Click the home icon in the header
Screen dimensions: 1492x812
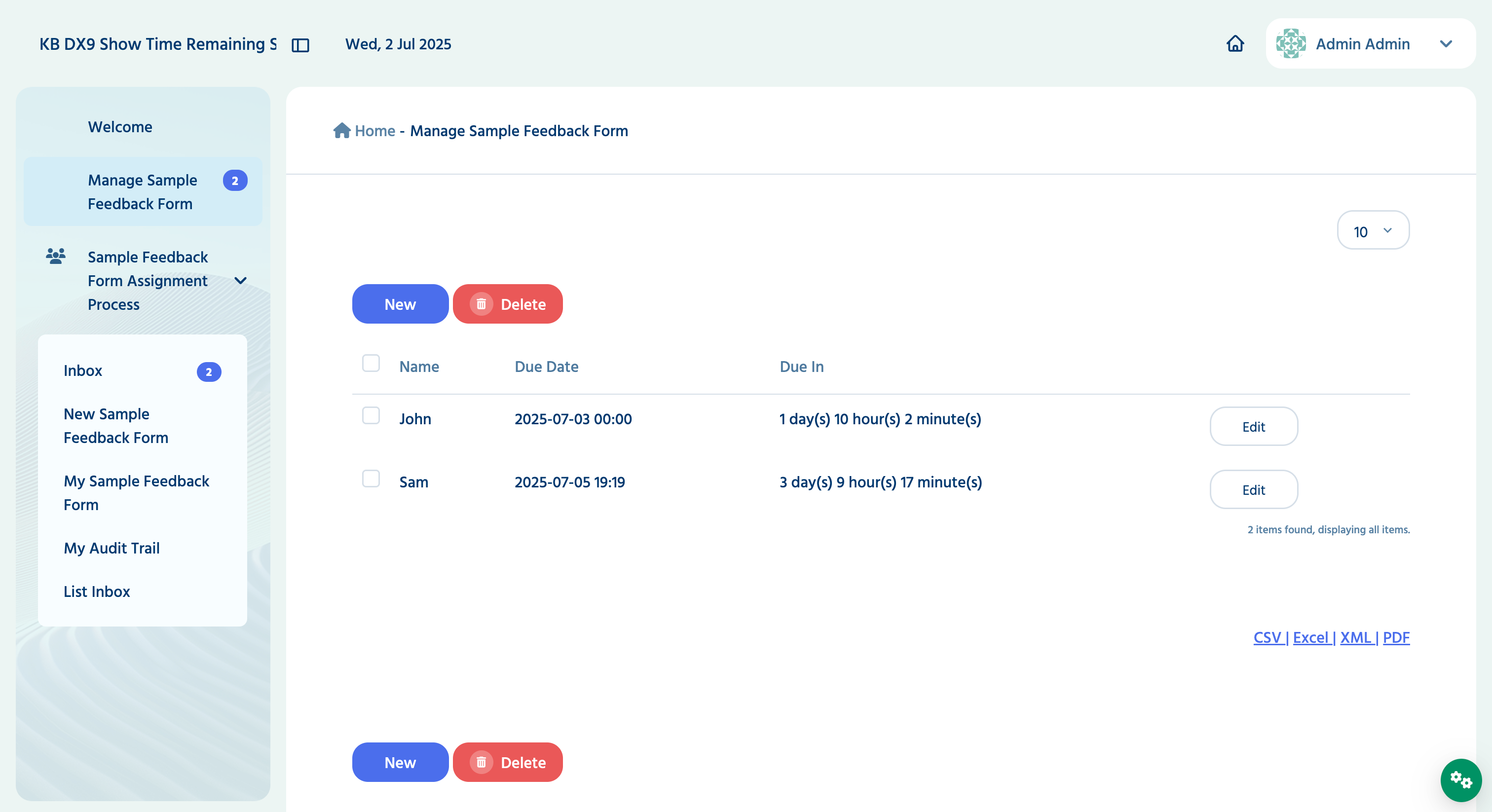point(1235,43)
